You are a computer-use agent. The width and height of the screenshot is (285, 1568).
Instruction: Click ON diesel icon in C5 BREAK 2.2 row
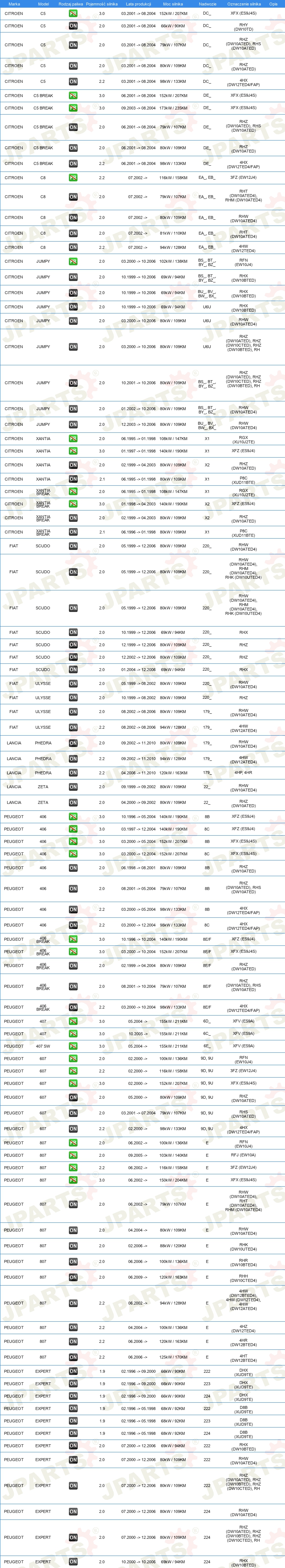click(x=73, y=164)
